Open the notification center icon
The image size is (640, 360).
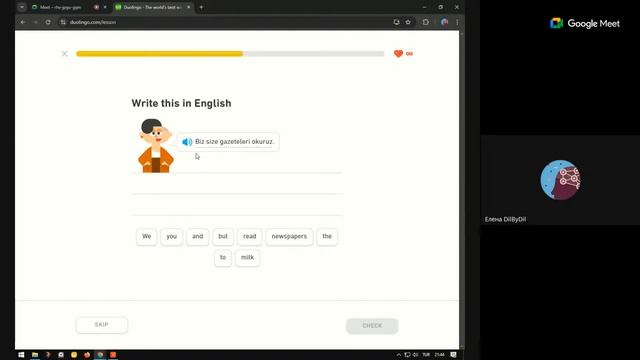click(453, 355)
